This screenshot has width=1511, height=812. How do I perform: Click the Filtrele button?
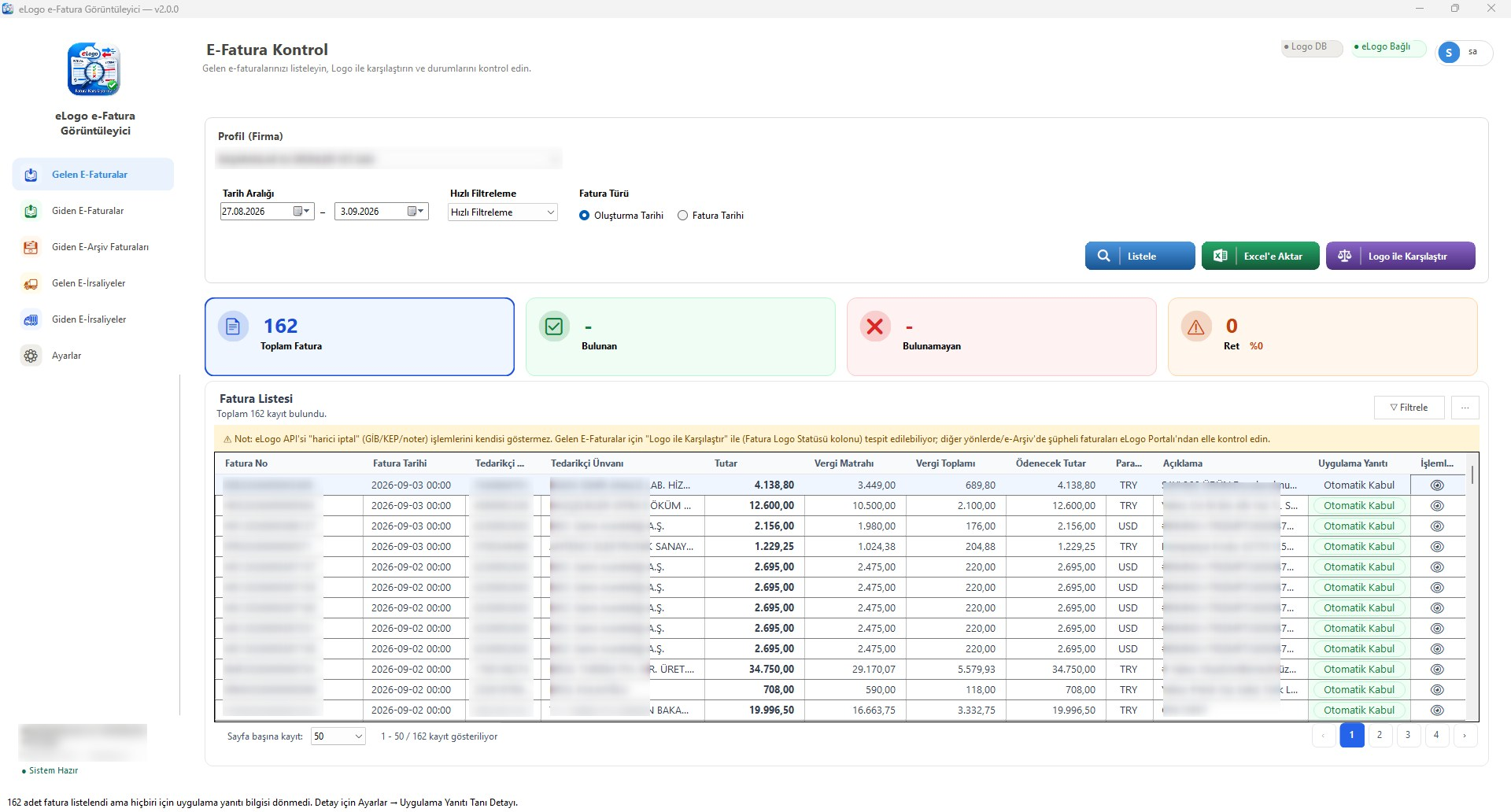(1409, 408)
